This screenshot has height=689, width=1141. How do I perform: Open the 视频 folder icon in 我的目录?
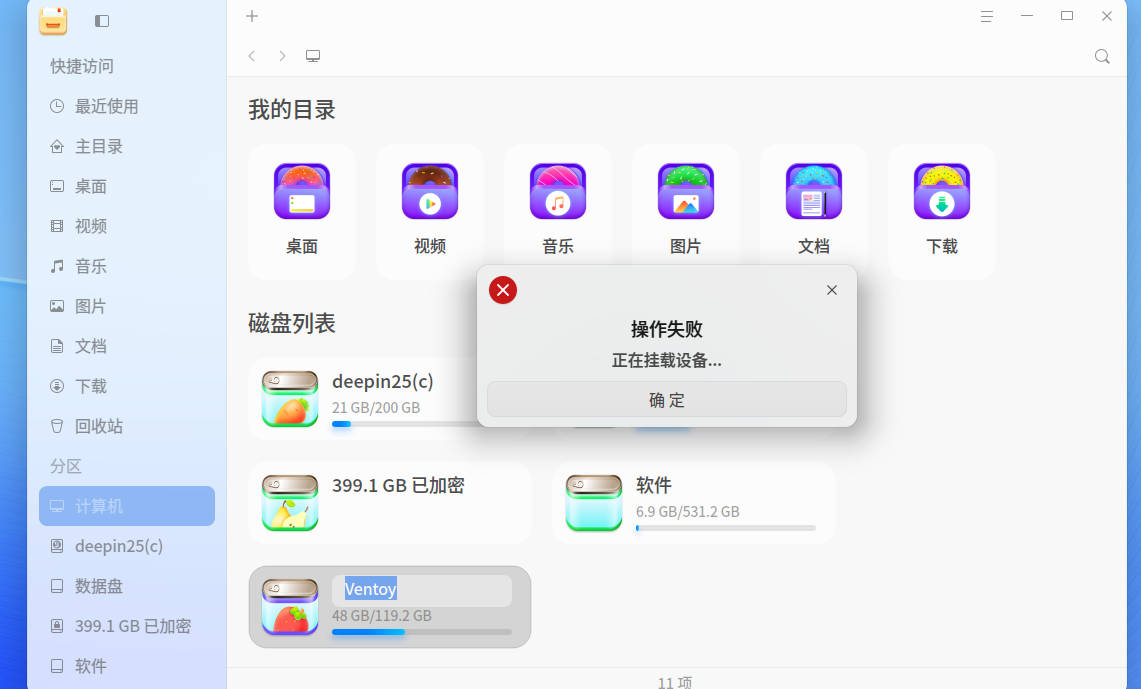point(430,191)
